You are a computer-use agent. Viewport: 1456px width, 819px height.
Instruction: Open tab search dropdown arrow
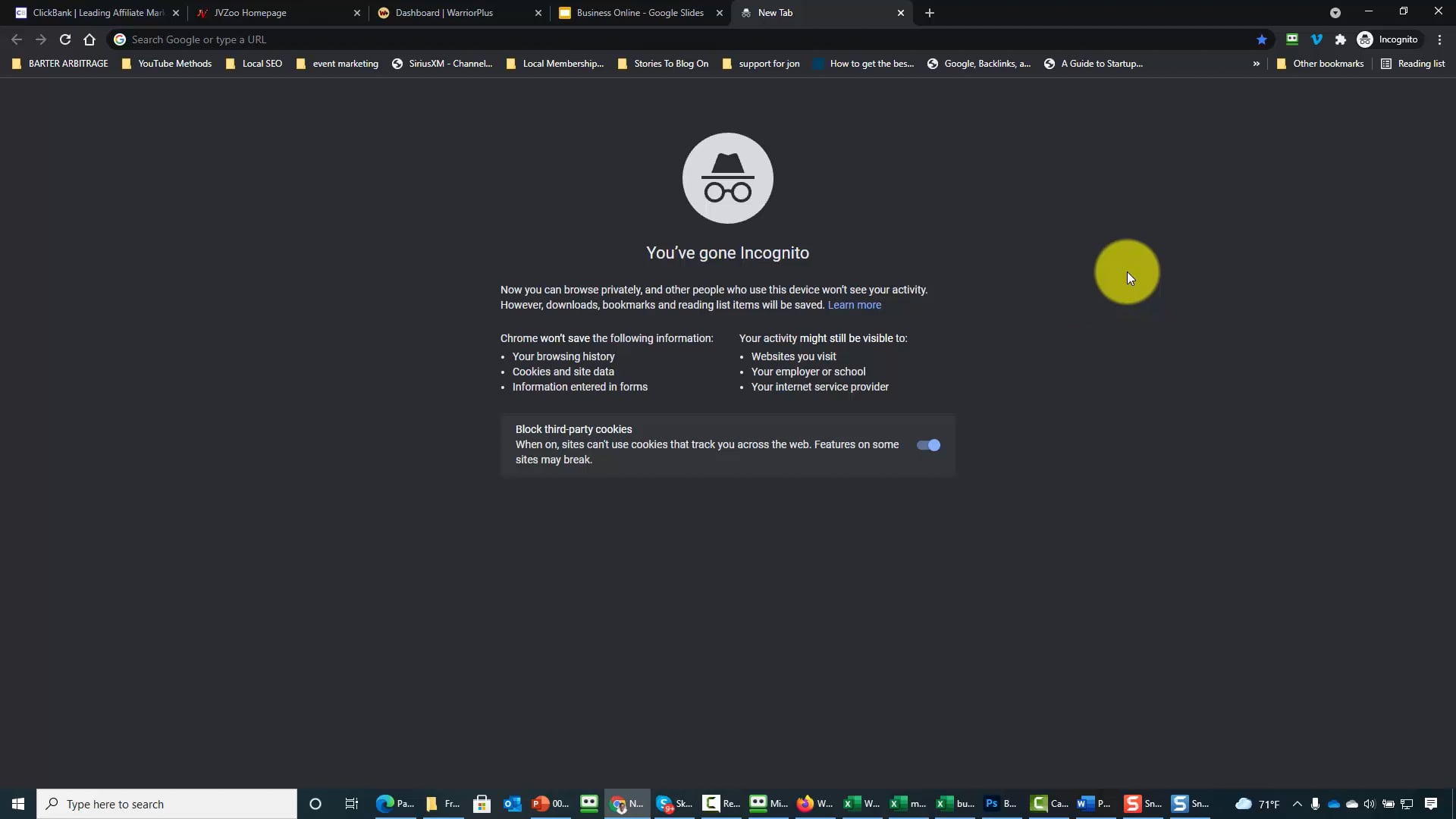(1335, 13)
